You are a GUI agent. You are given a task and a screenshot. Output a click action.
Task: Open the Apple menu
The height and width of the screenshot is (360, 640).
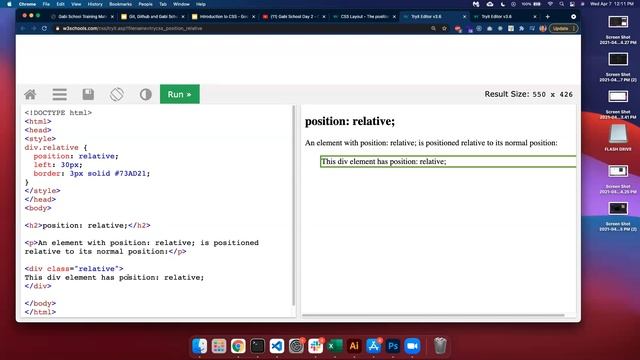pos(9,4)
